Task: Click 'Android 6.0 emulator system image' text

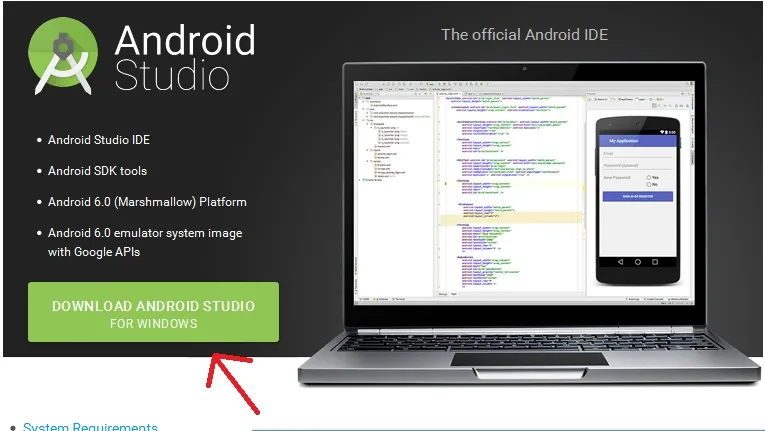Action: click(145, 233)
